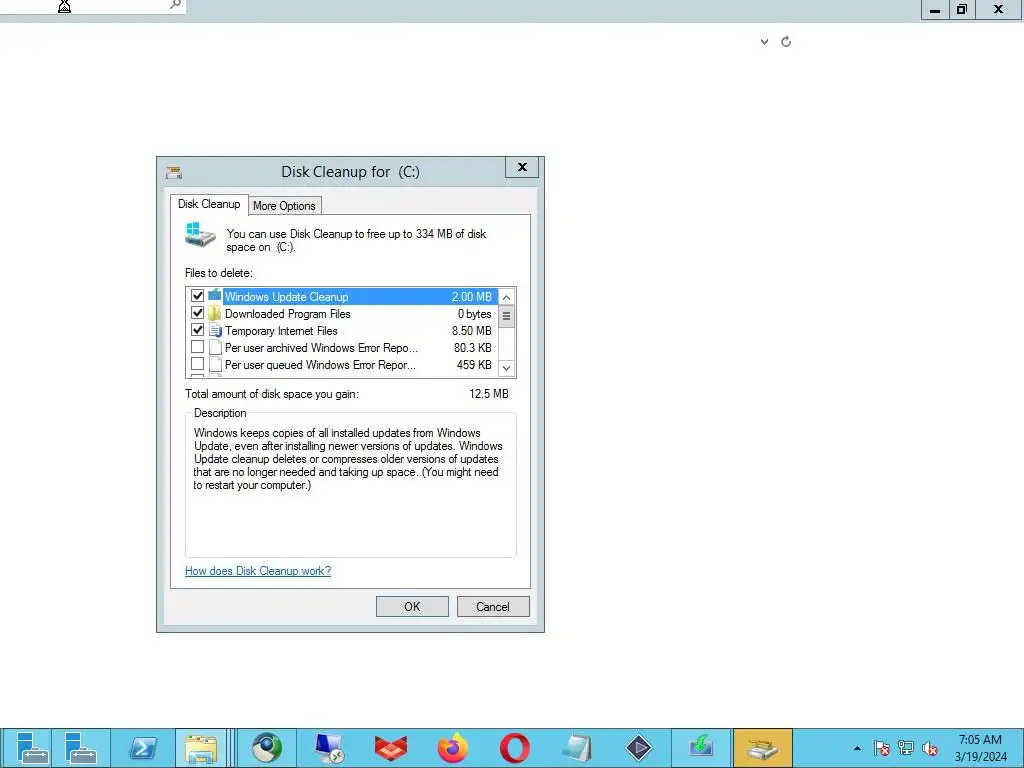Launch Firefox from the taskbar
The image size is (1024, 768).
click(453, 748)
